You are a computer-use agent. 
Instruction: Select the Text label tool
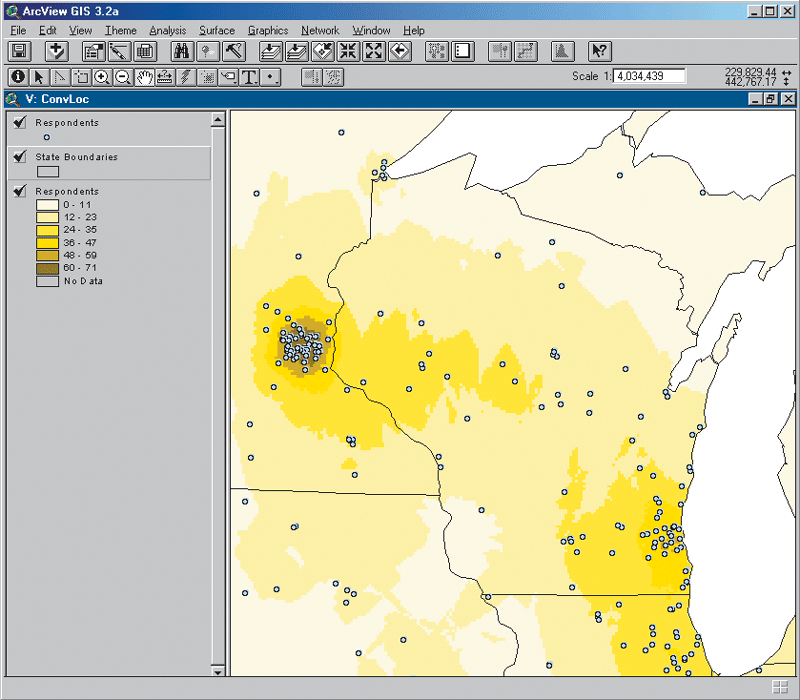click(x=249, y=77)
